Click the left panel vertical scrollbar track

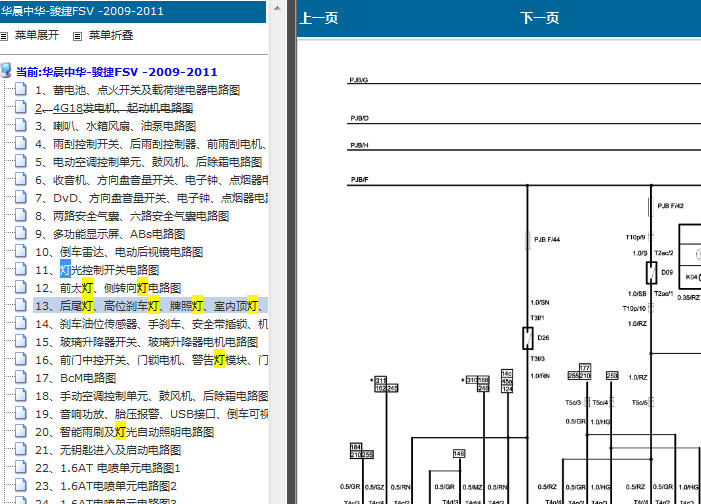(277, 259)
